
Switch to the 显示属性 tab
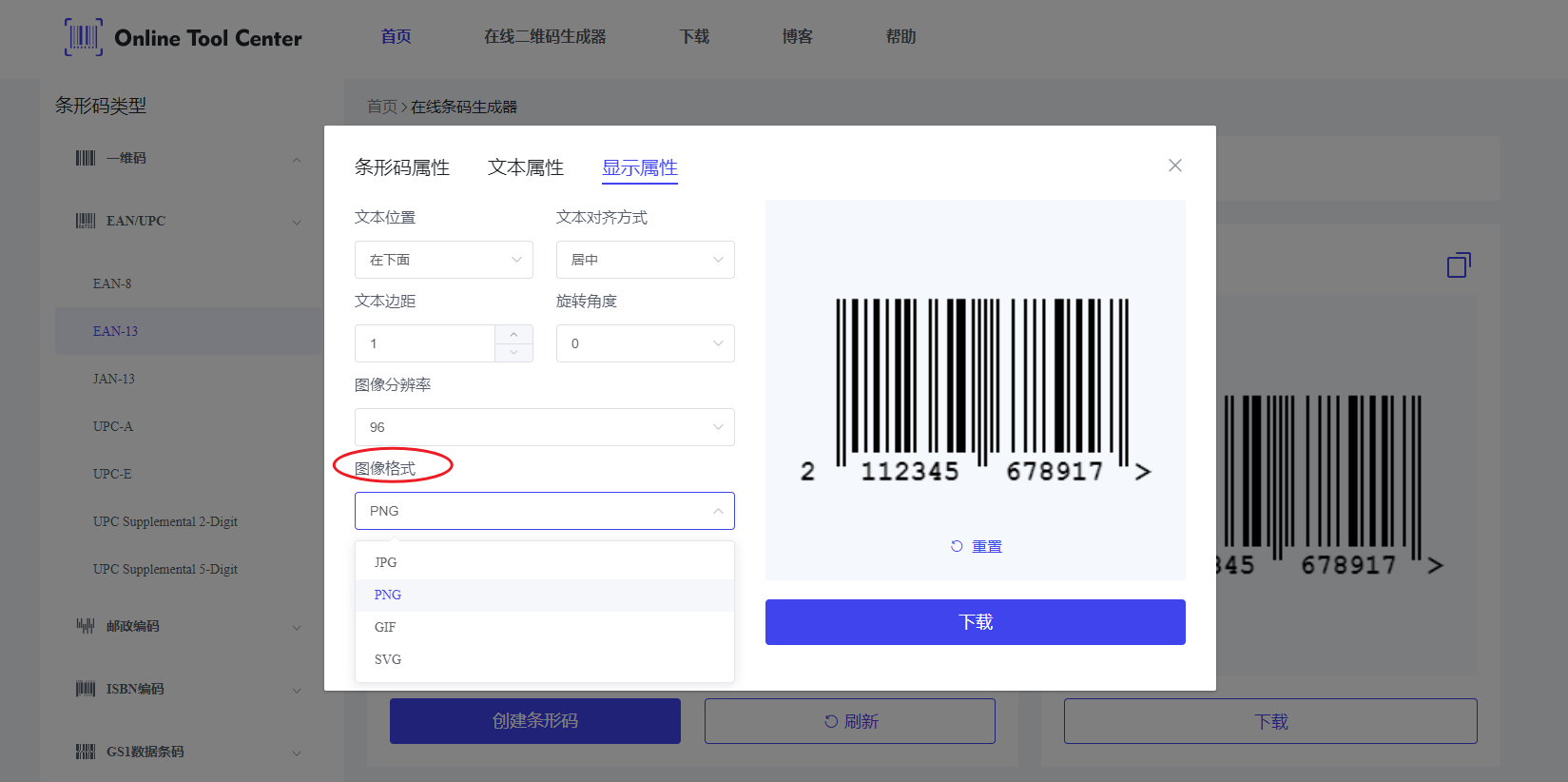(640, 167)
